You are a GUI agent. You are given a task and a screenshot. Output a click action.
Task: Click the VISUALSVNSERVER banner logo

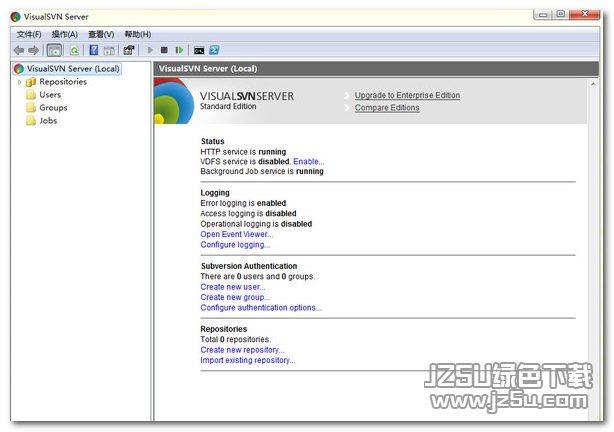[247, 96]
